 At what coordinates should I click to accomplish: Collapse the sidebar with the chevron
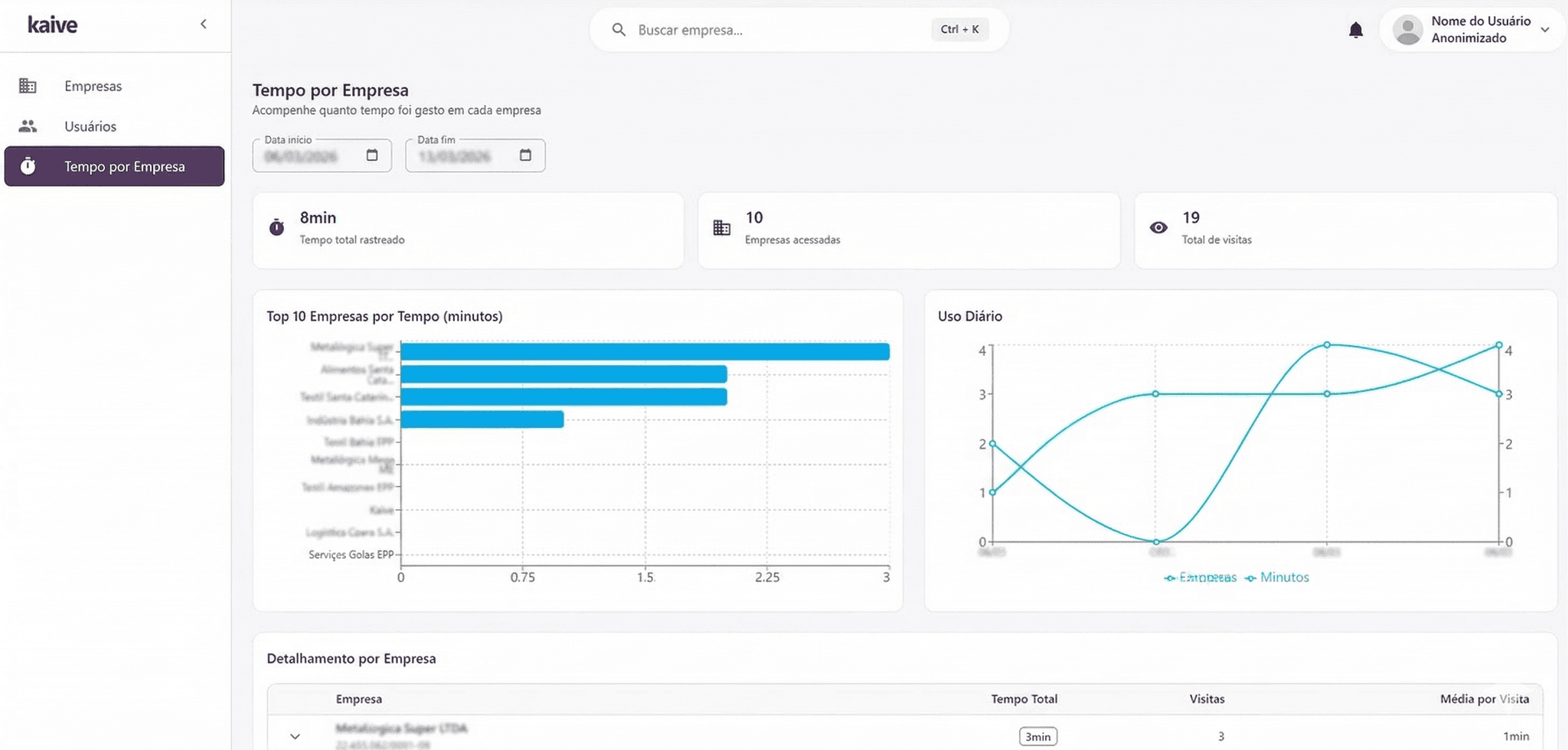pyautogui.click(x=204, y=24)
